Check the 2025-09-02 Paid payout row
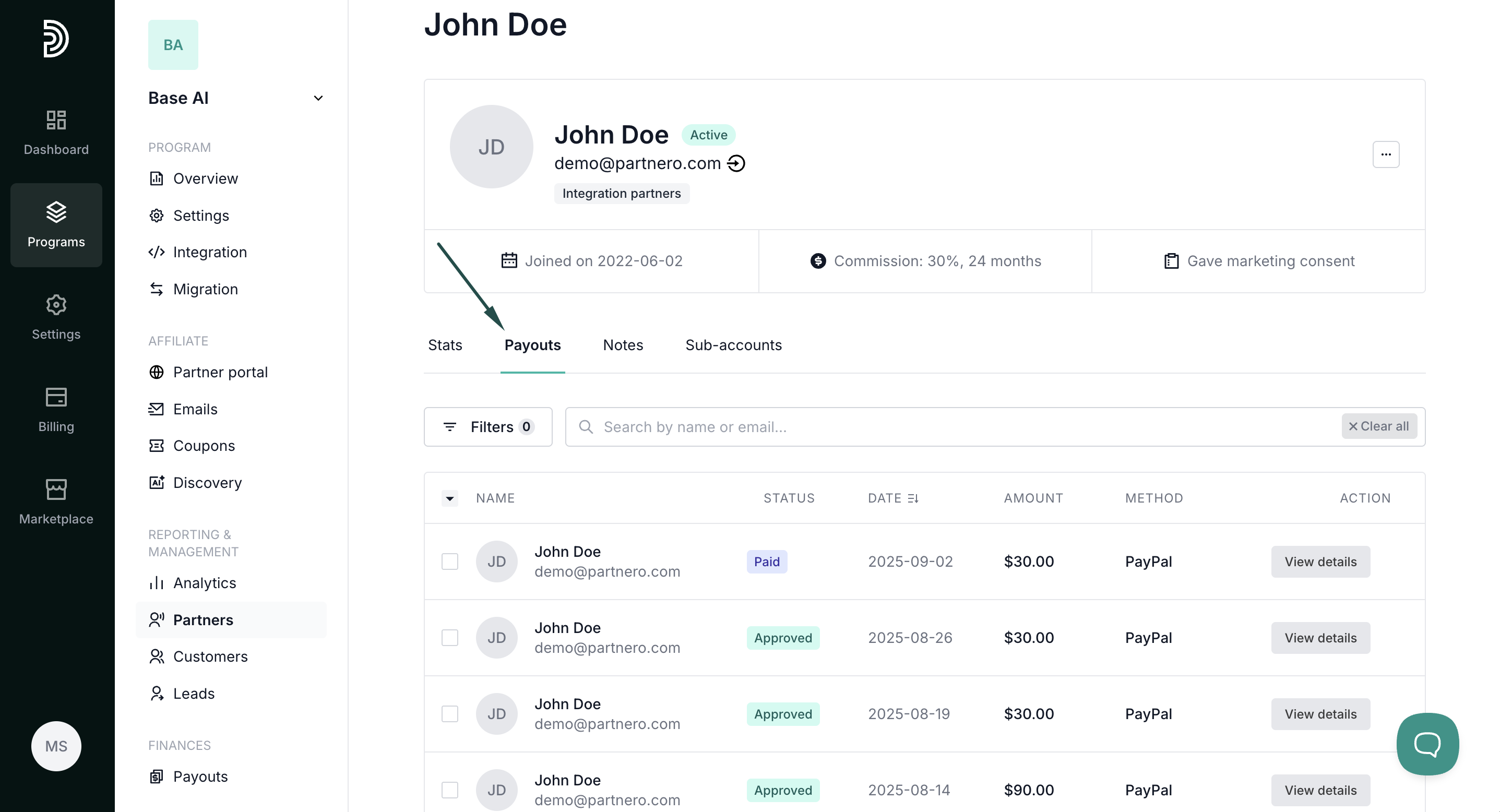This screenshot has height=812, width=1500. point(449,562)
